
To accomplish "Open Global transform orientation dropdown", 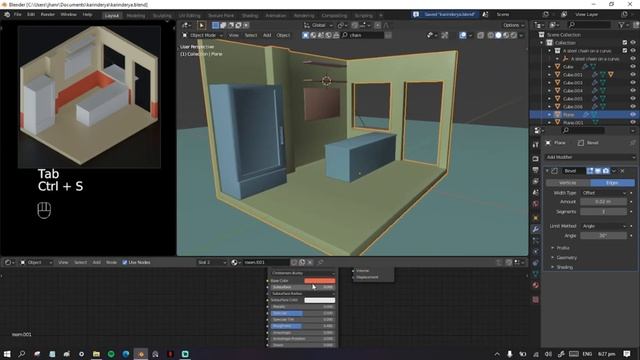I will pos(318,25).
